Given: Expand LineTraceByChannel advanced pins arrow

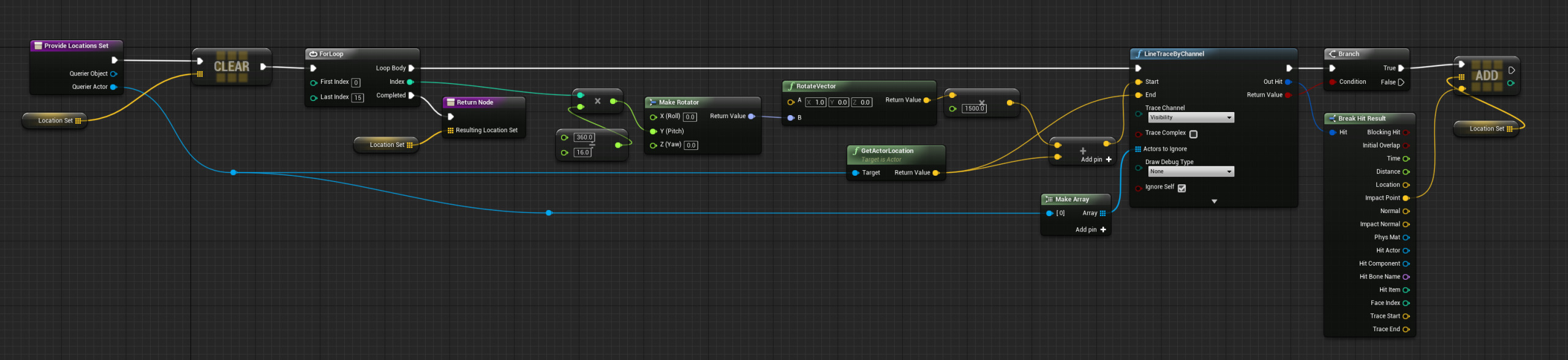Looking at the screenshot, I should [1214, 201].
